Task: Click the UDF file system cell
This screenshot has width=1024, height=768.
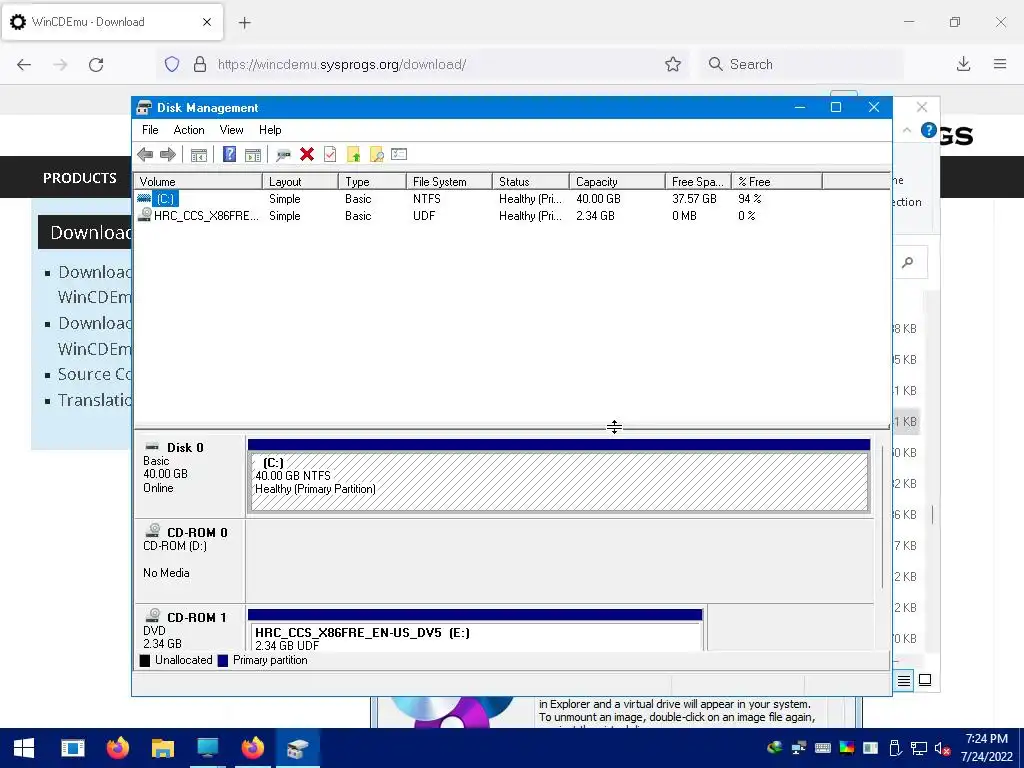Action: coord(424,216)
